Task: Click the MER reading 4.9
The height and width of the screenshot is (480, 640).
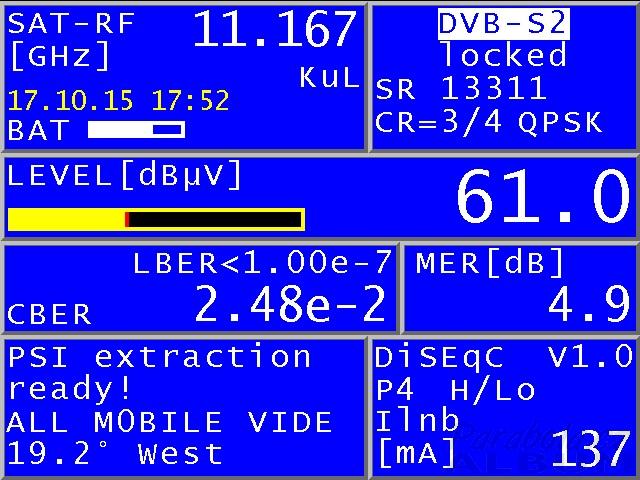Action: [x=589, y=304]
